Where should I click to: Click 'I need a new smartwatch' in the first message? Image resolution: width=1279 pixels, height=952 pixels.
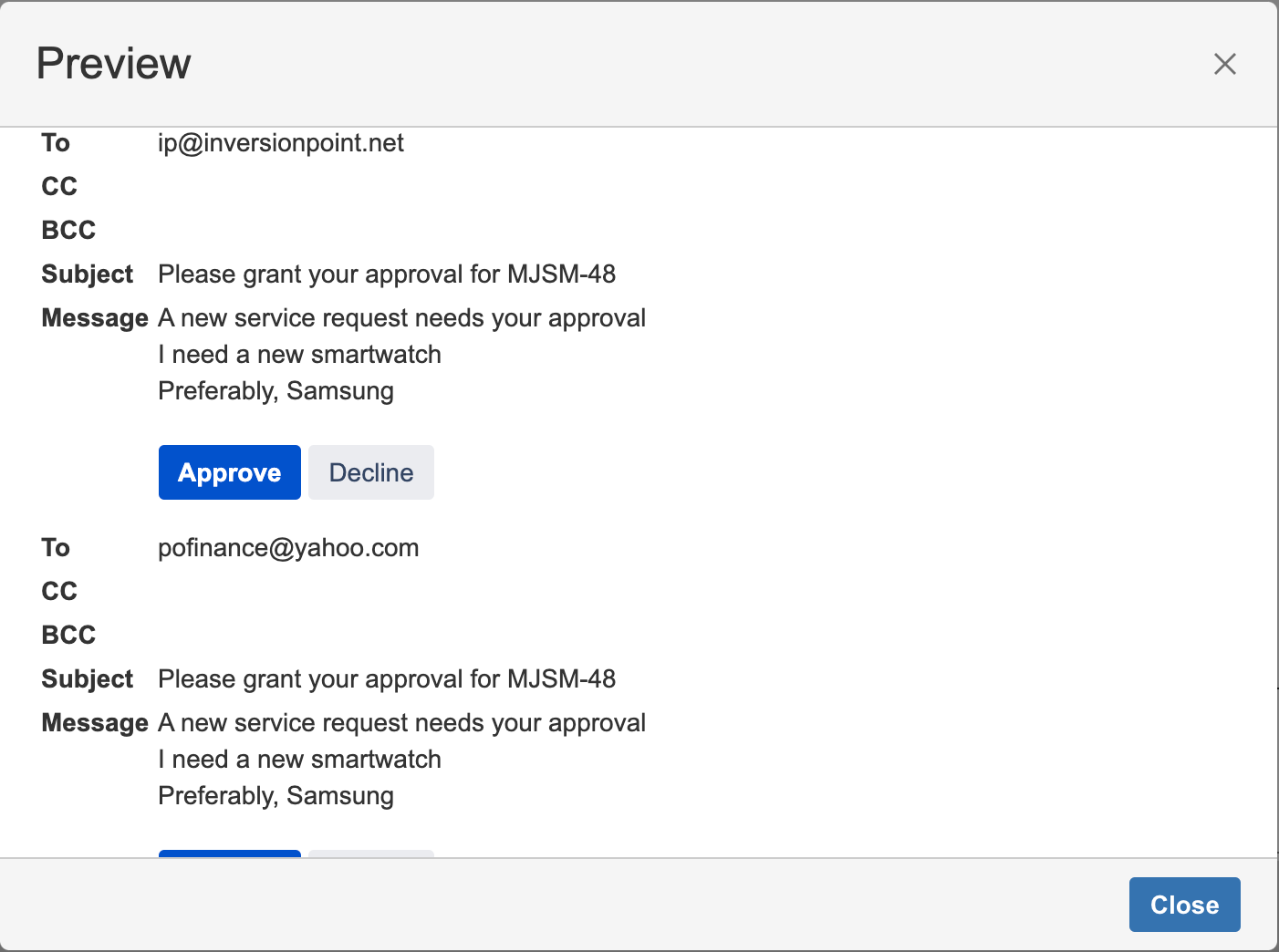[299, 355]
